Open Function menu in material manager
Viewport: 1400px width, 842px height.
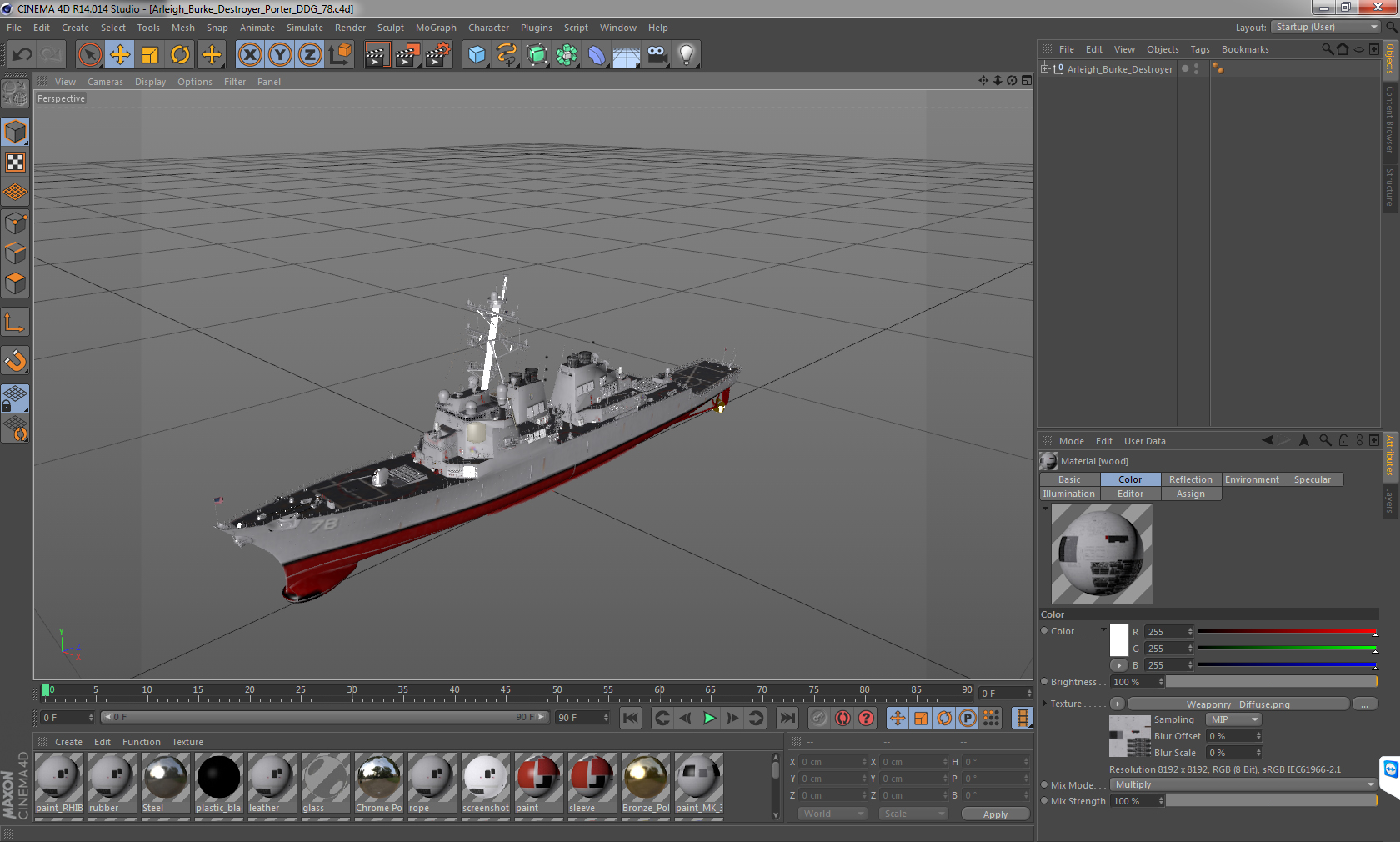[141, 742]
